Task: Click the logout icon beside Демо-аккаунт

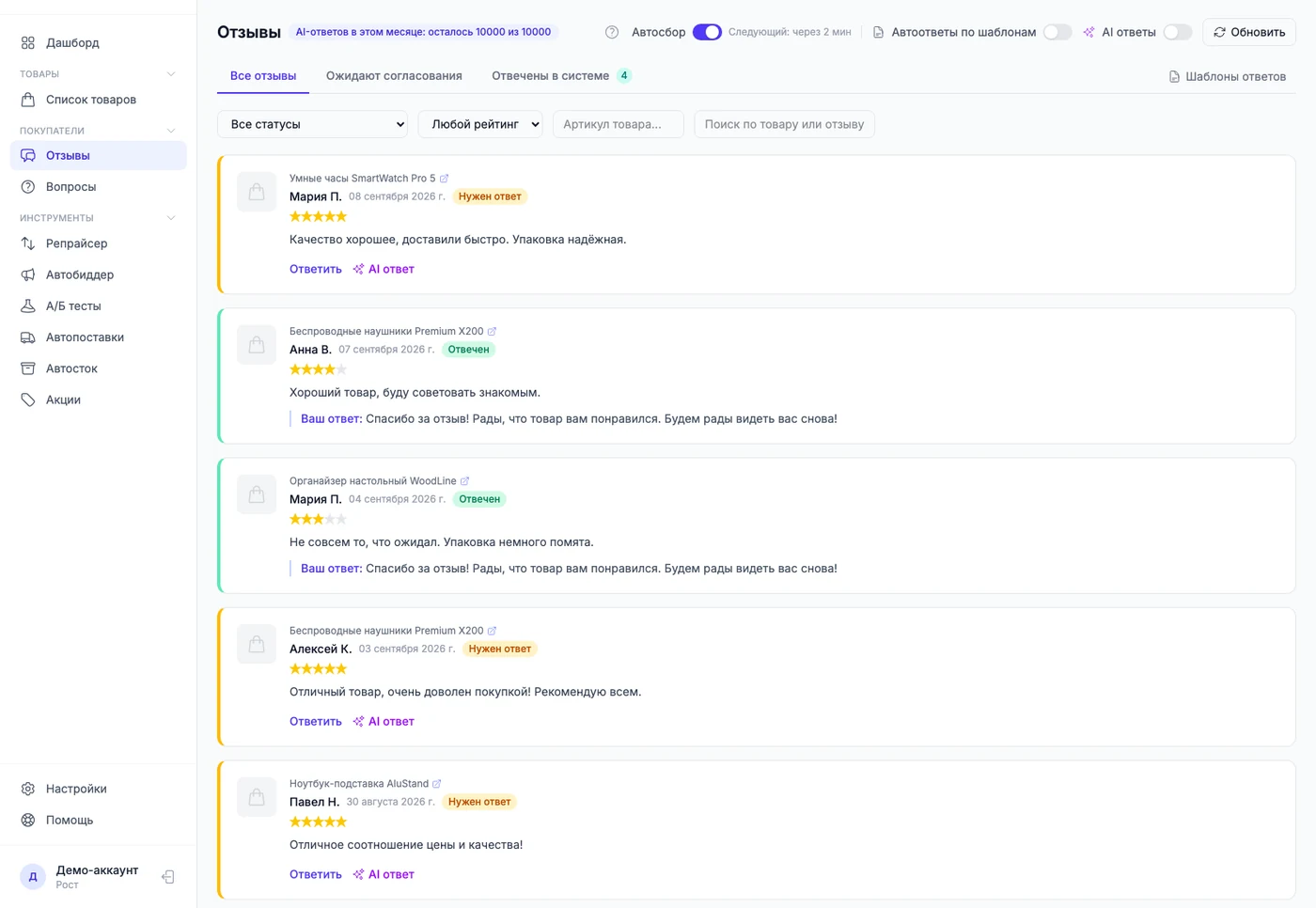Action: [168, 877]
